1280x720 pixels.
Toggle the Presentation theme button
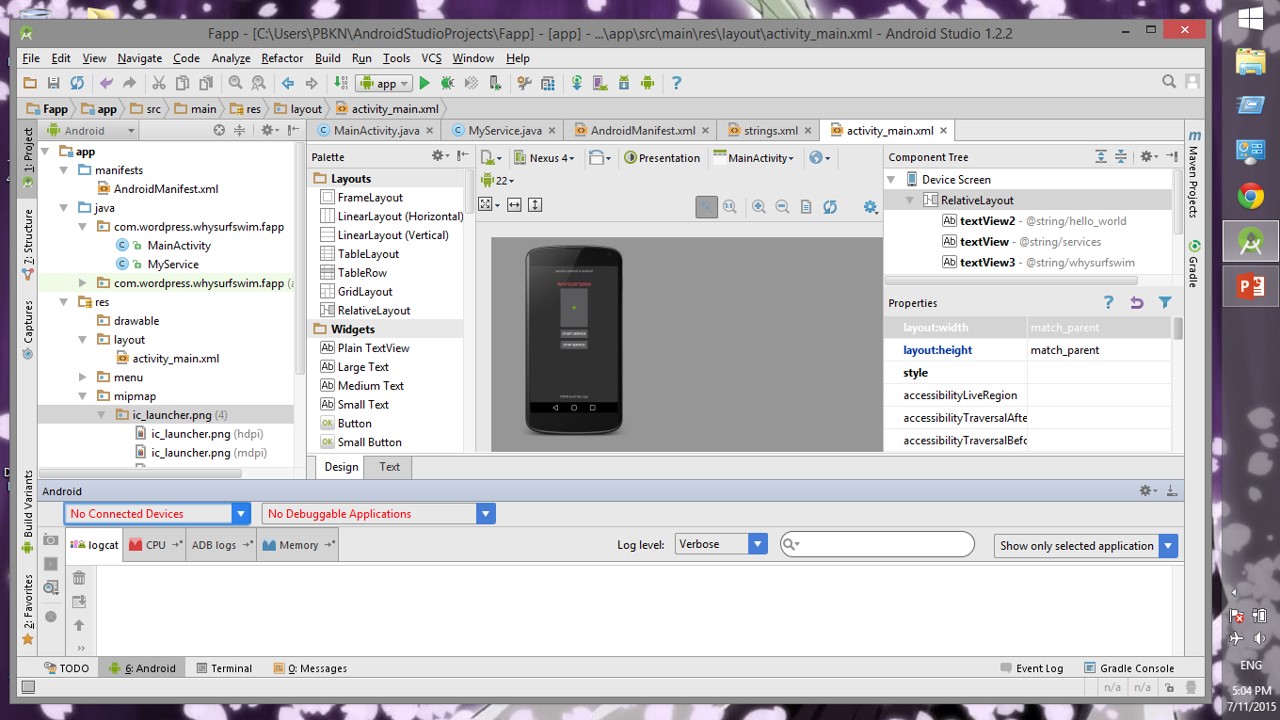662,158
